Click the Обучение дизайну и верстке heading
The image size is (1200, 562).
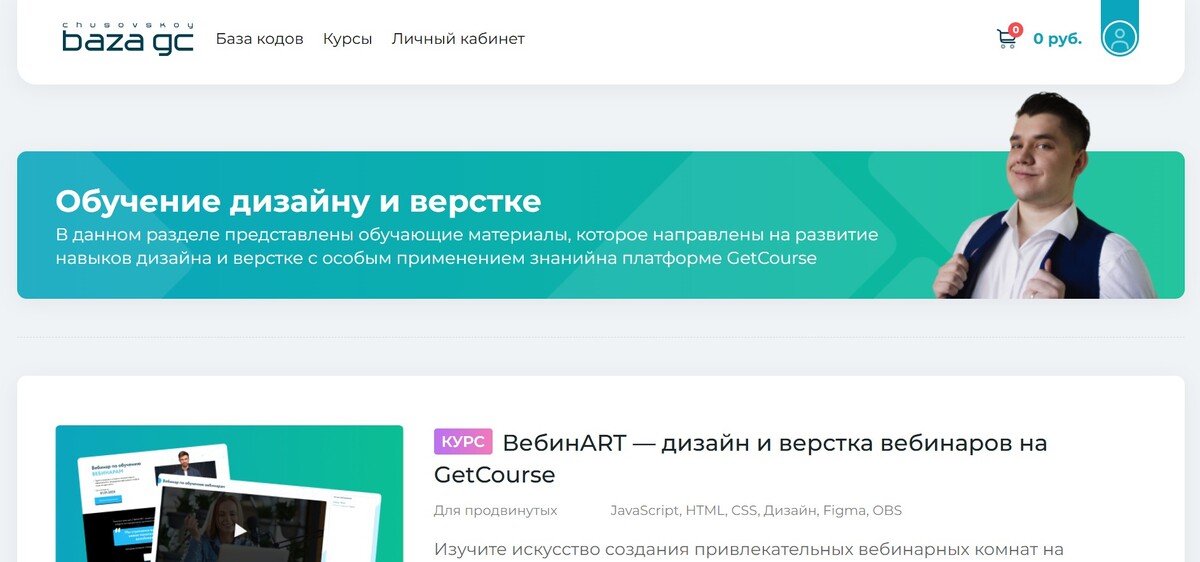click(298, 201)
